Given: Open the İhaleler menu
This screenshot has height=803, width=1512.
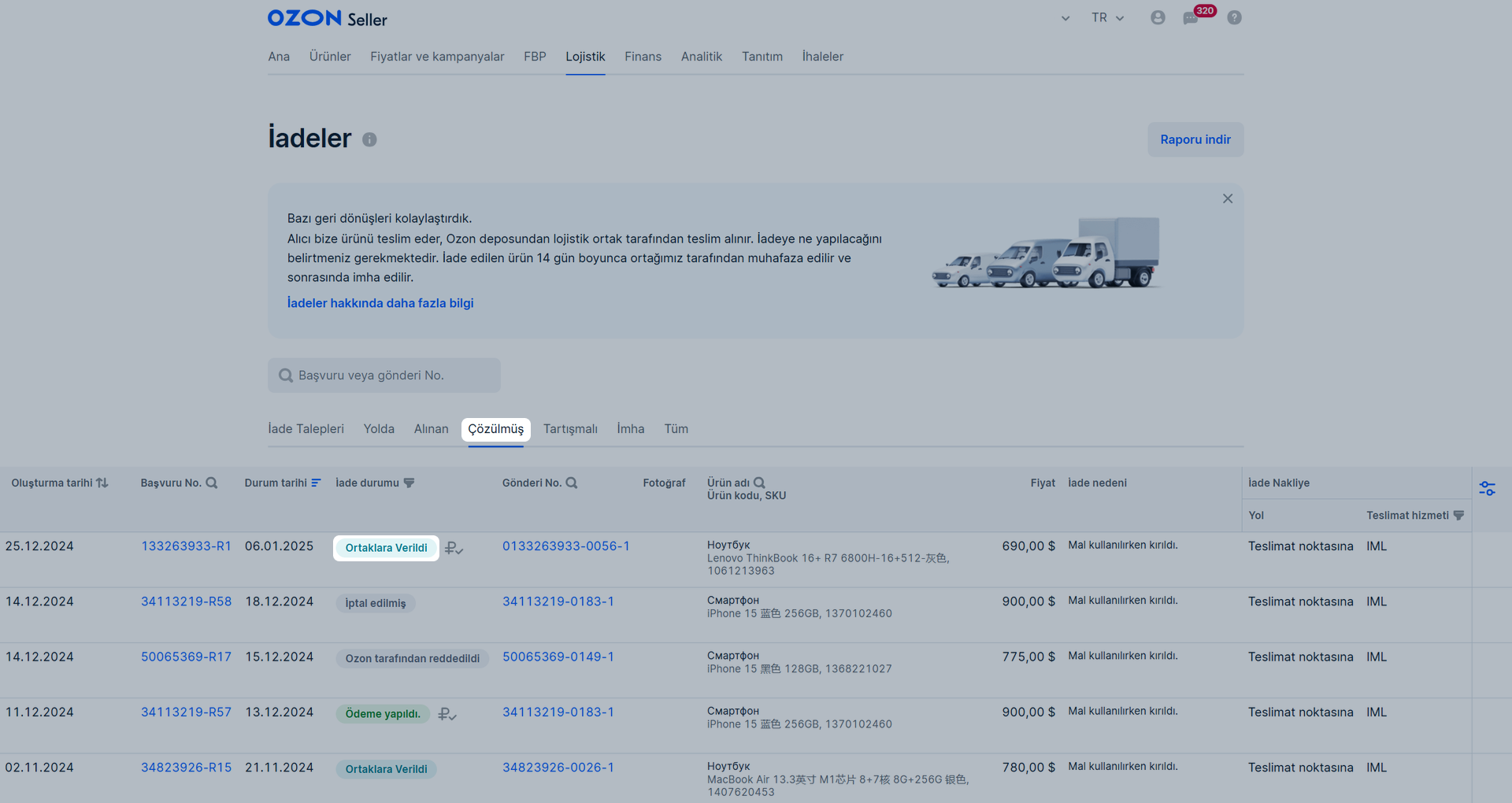Looking at the screenshot, I should point(823,57).
